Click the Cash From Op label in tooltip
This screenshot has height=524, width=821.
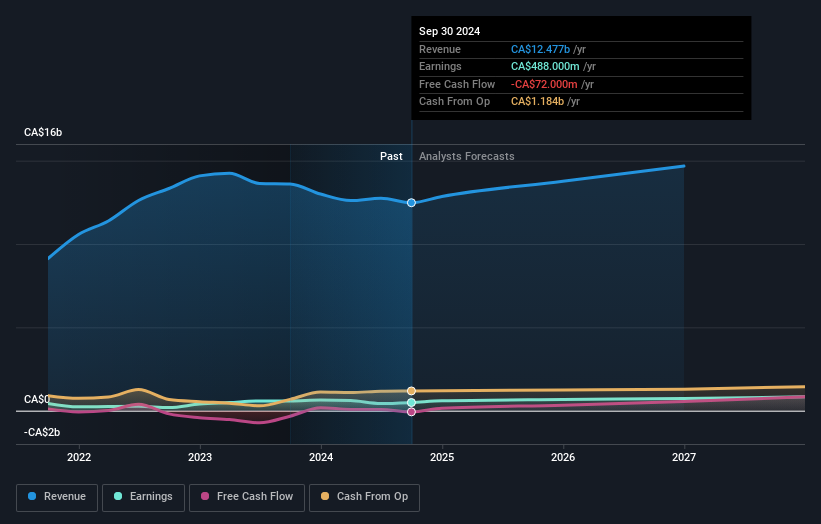coord(454,102)
